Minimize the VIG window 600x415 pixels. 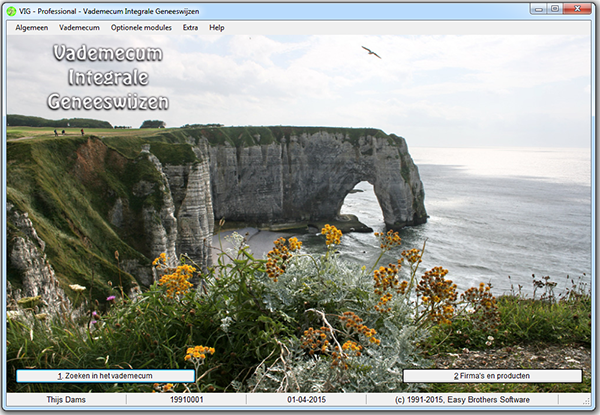pyautogui.click(x=536, y=9)
